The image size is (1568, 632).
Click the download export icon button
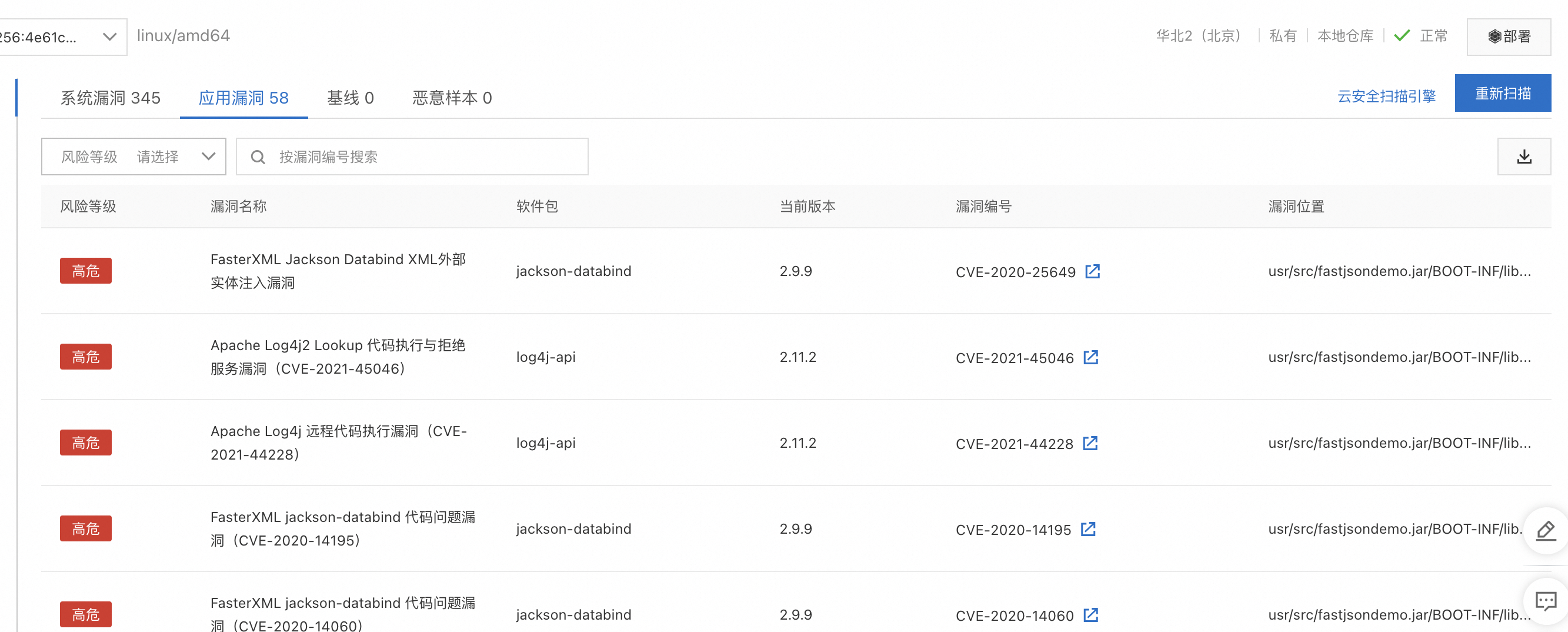pos(1523,157)
